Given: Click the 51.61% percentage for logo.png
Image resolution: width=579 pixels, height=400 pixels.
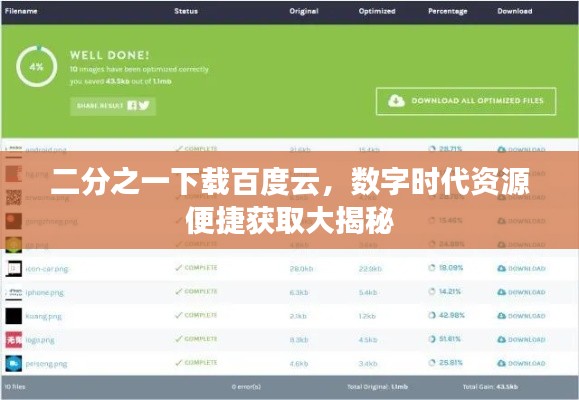Looking at the screenshot, I should [449, 339].
